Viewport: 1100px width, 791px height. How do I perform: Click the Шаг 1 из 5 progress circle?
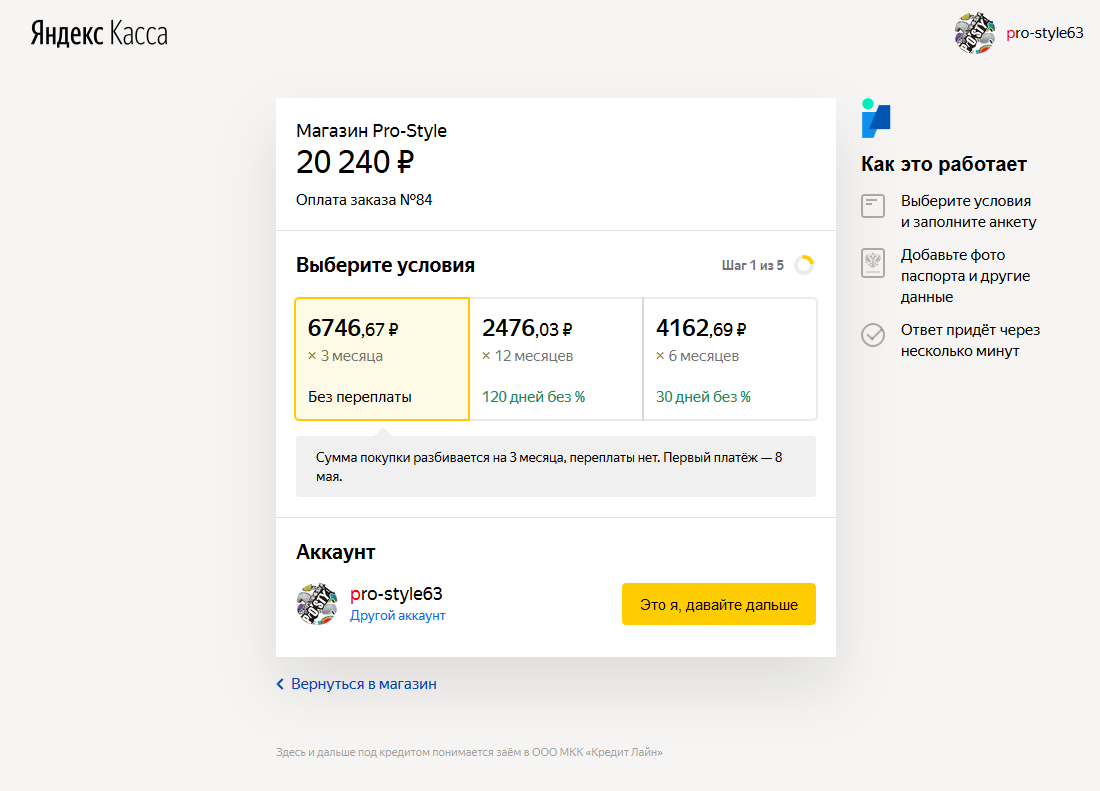tap(804, 265)
